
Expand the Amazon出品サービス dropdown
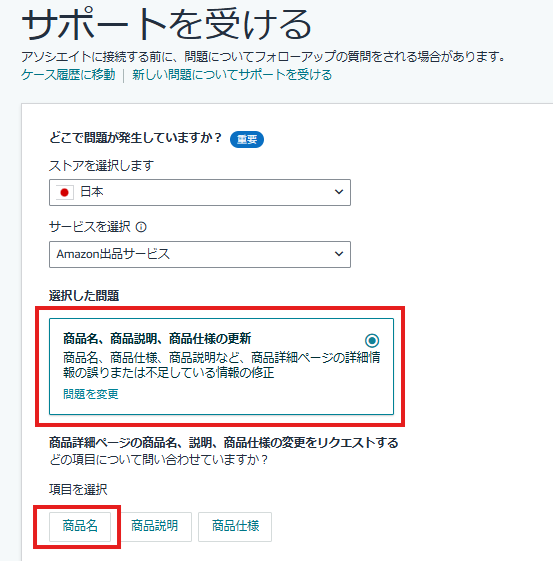pos(200,254)
